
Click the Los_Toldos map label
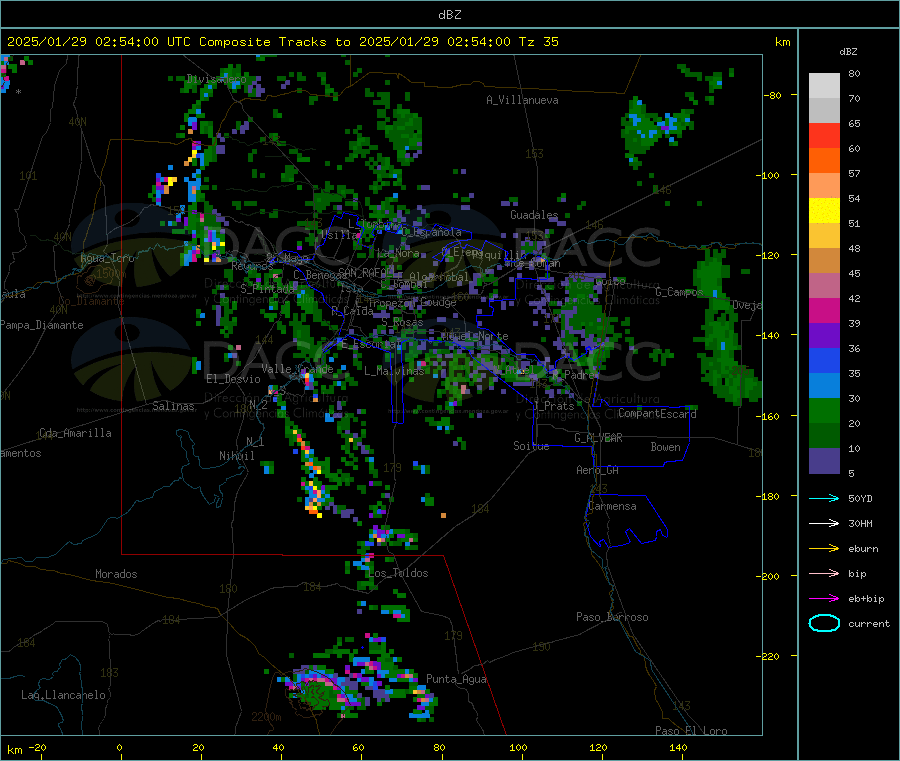(x=398, y=573)
